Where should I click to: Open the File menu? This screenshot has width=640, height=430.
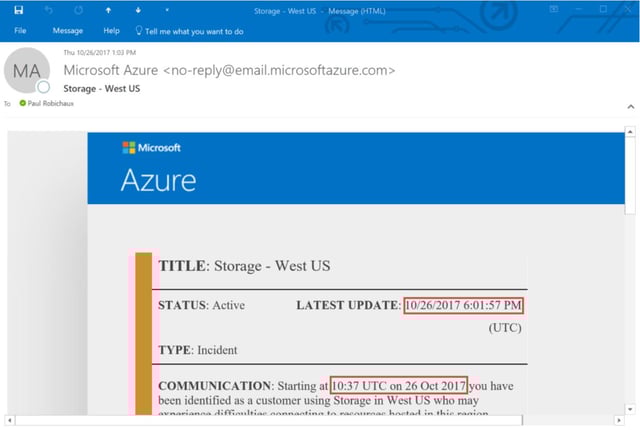pos(20,31)
